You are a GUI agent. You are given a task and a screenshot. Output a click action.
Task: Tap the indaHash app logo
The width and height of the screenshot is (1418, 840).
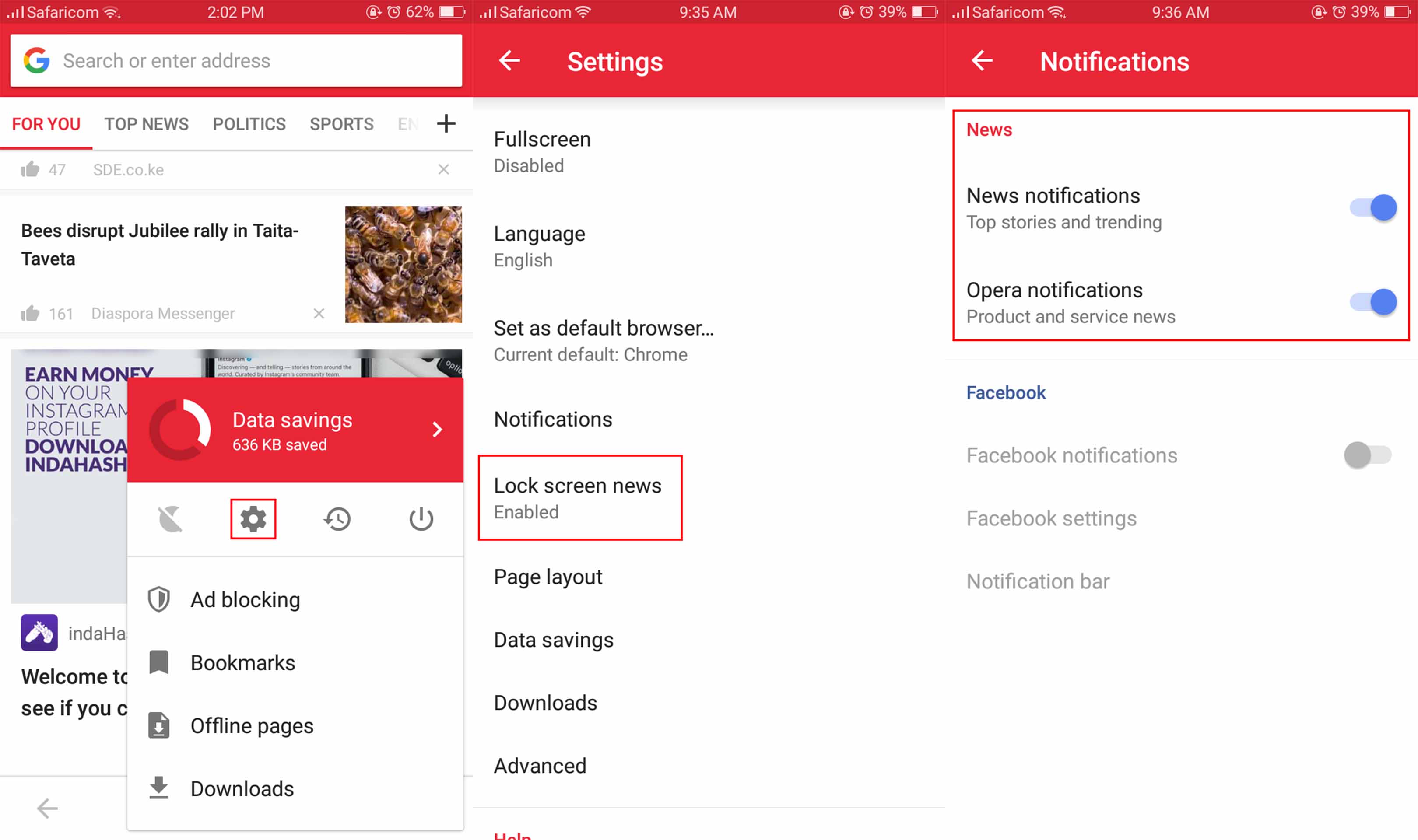pos(39,632)
